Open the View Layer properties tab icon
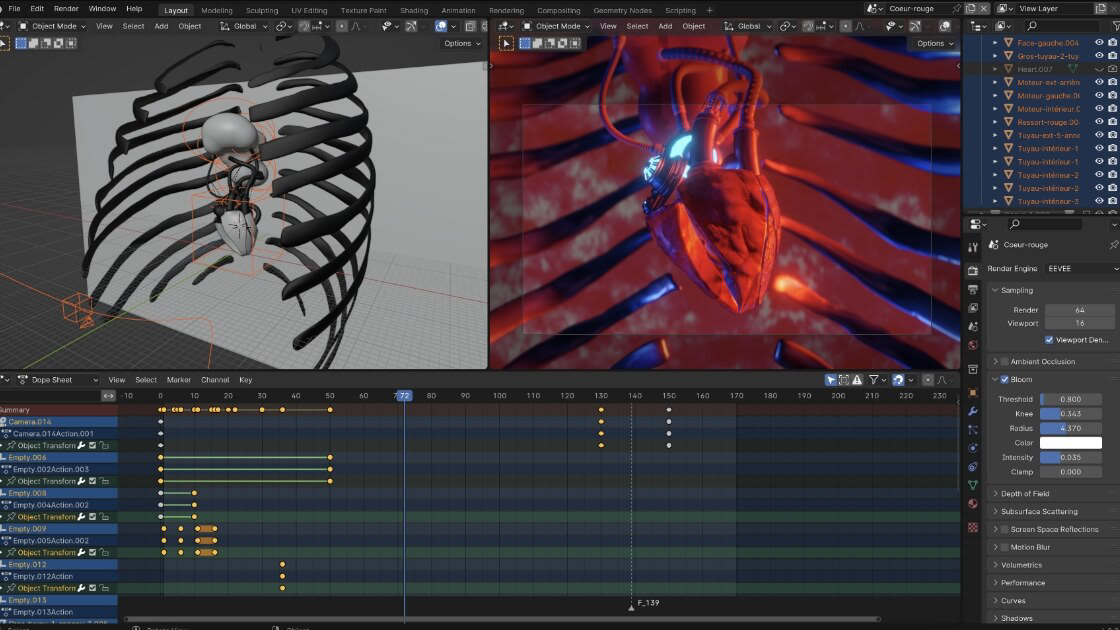This screenshot has height=630, width=1120. (973, 308)
